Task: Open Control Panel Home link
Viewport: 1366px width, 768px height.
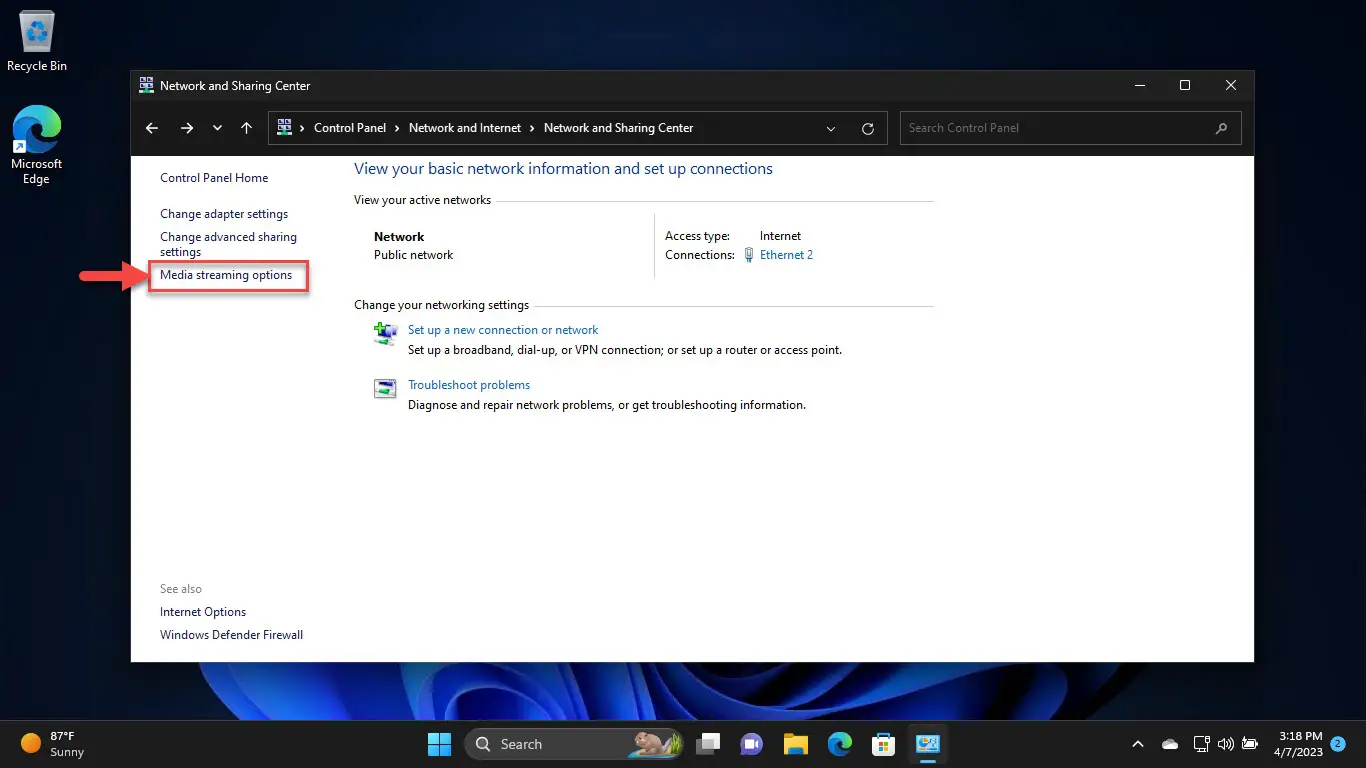Action: [214, 178]
